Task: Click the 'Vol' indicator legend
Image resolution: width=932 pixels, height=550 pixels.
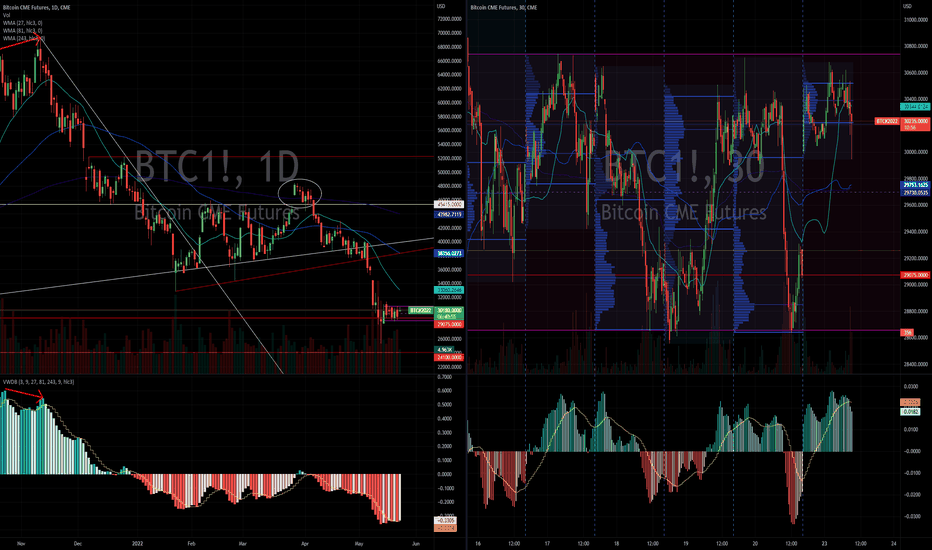Action: [6, 15]
